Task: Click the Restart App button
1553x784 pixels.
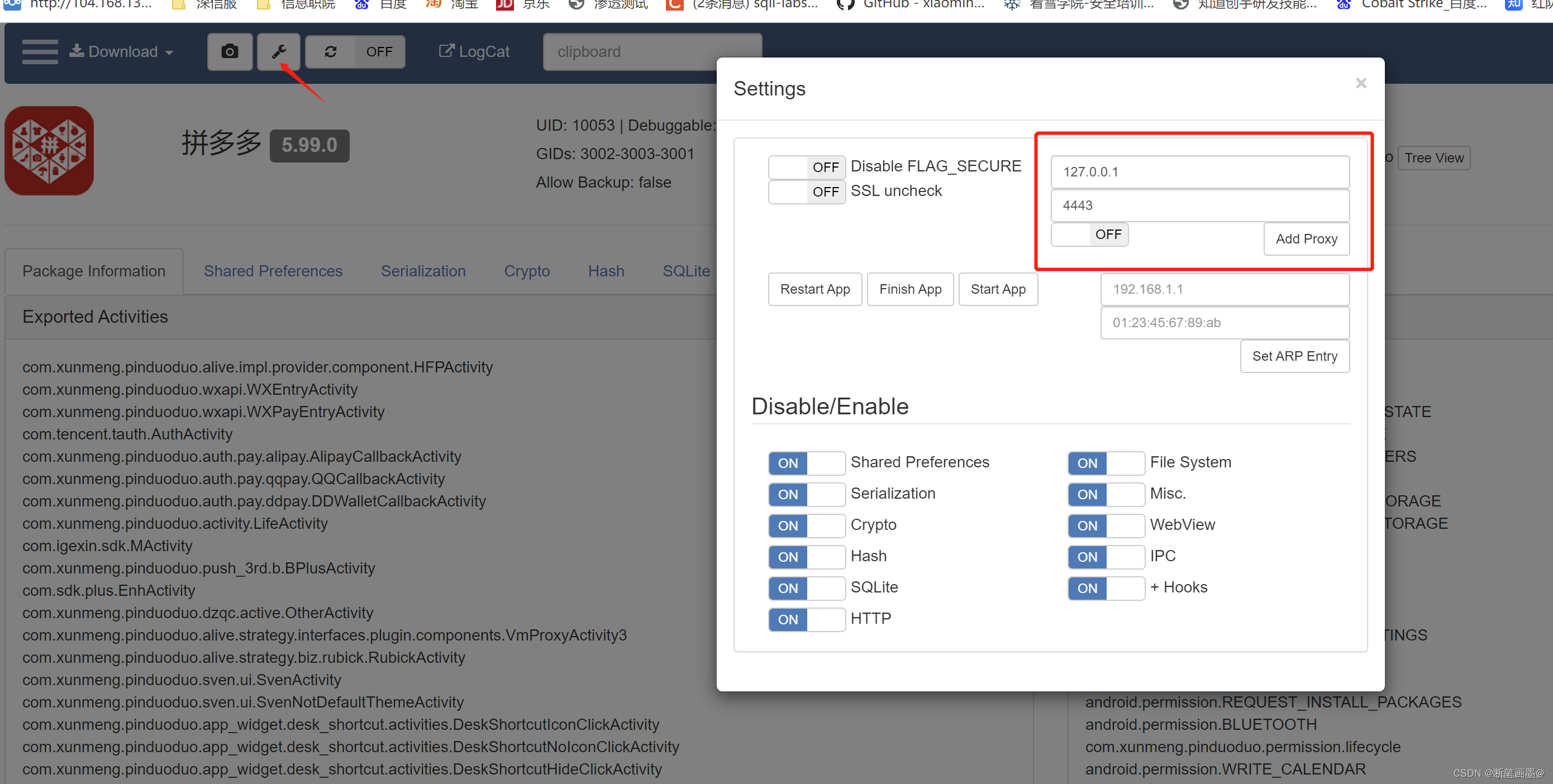Action: tap(814, 289)
